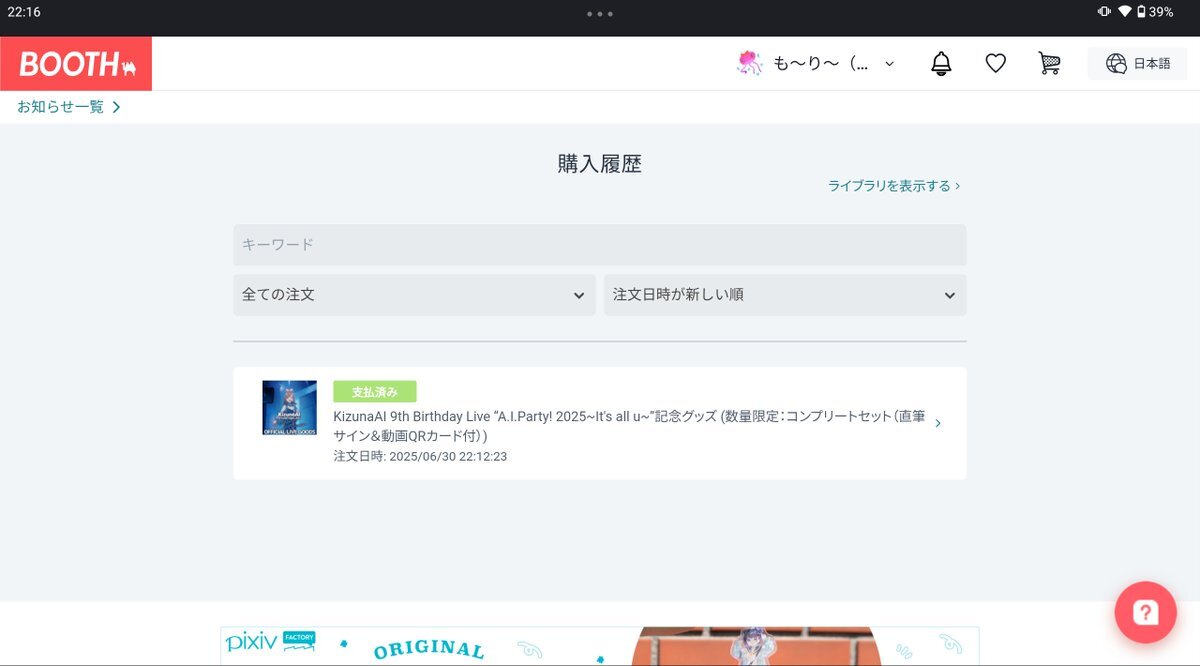This screenshot has width=1200, height=666.
Task: Open the red help question button
Action: tap(1145, 612)
